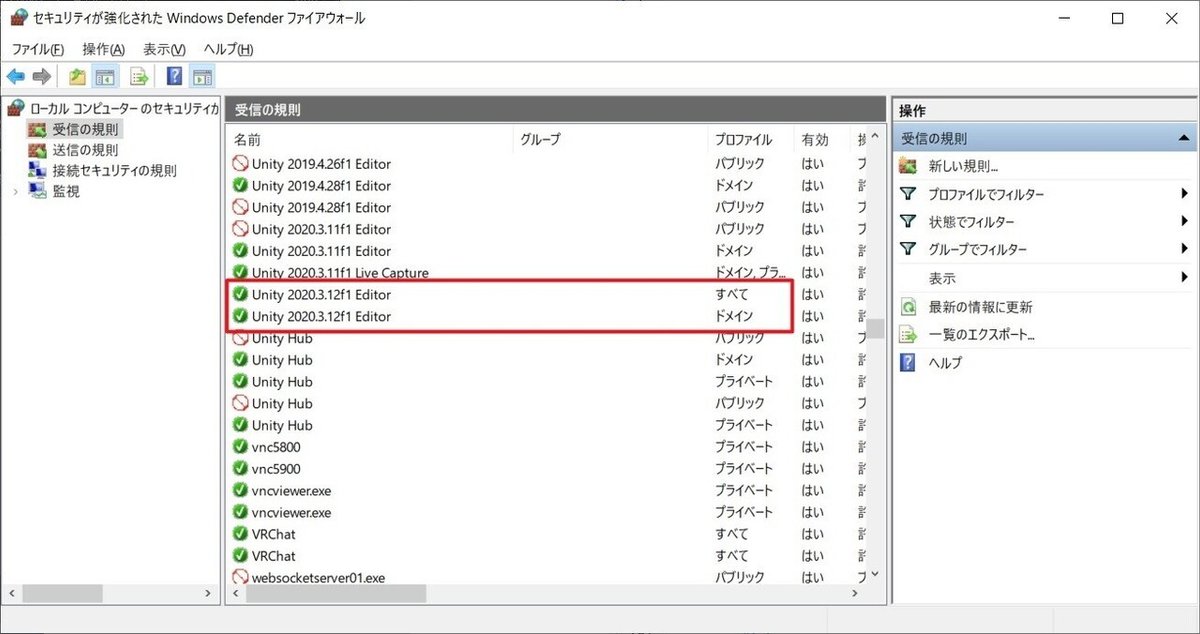
Task: Select the ローカル コンピューター root tree node
Action: (124, 107)
